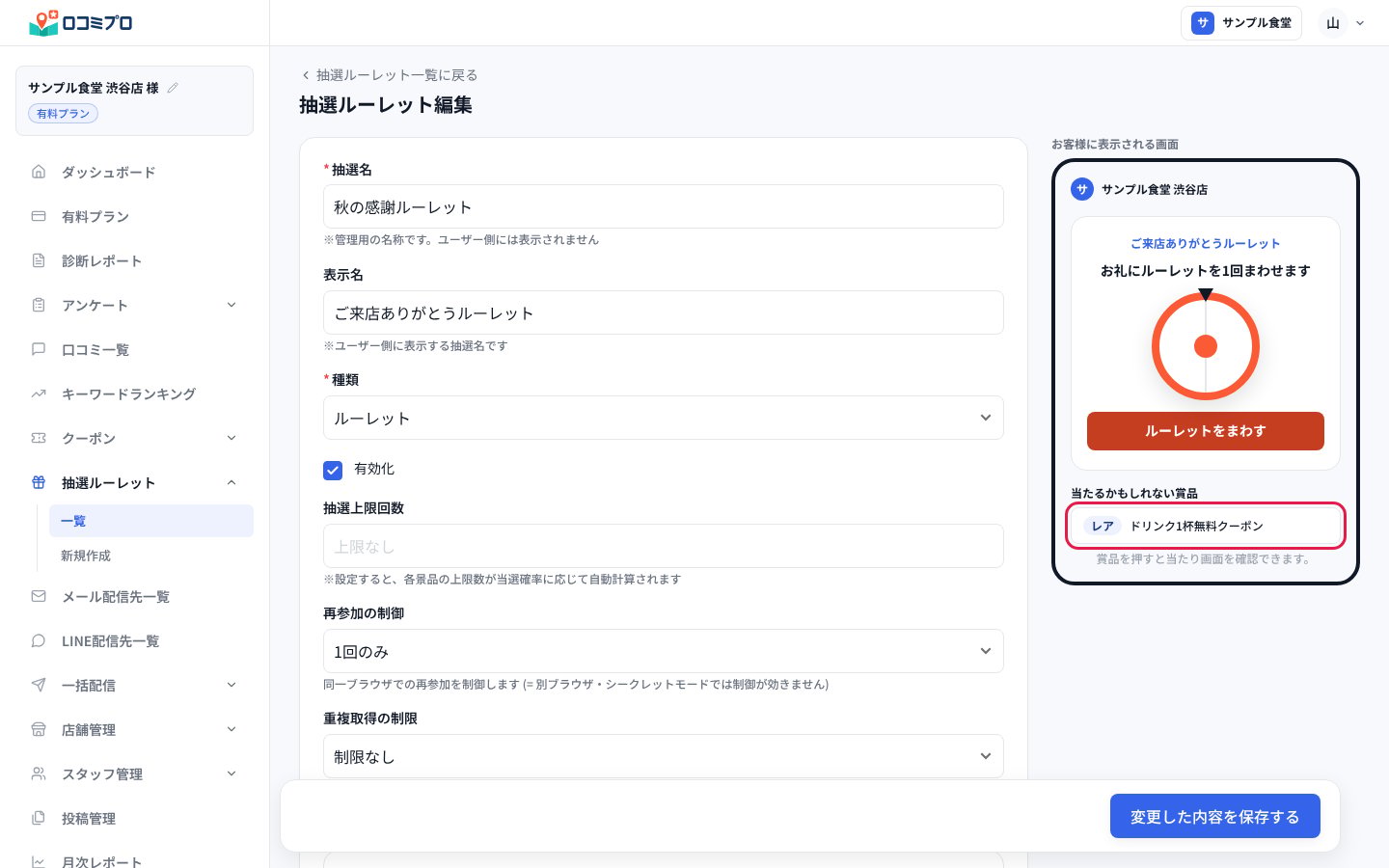Open the スタッフ管理 menu label

pos(102,774)
